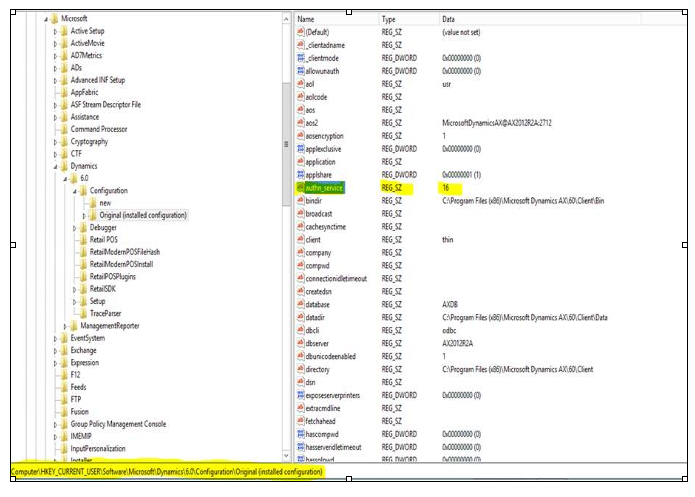Image resolution: width=695 pixels, height=497 pixels.
Task: Select the aosencryption value
Action: 324,136
